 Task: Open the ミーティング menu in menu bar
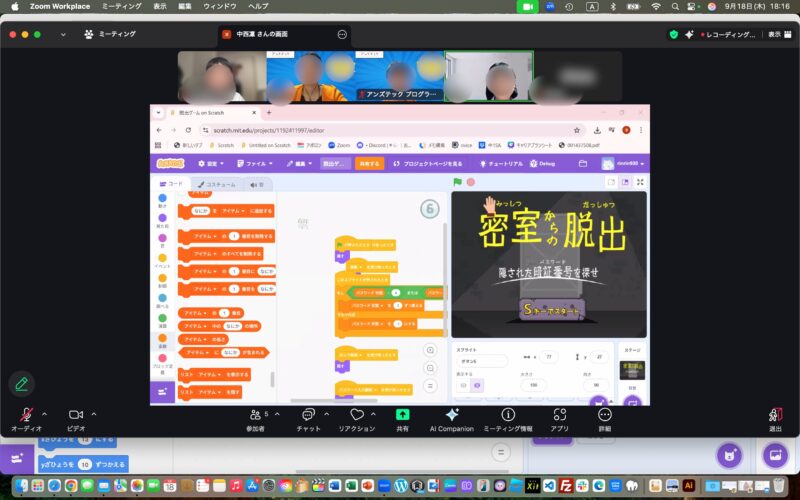pos(122,6)
